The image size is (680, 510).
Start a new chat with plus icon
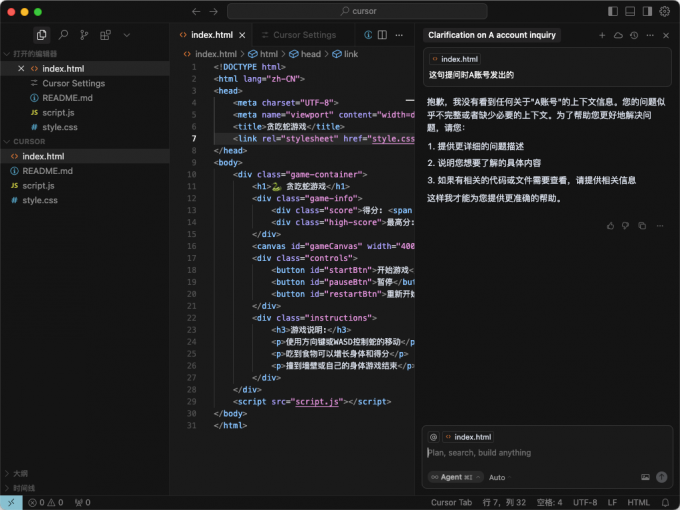[x=602, y=35]
